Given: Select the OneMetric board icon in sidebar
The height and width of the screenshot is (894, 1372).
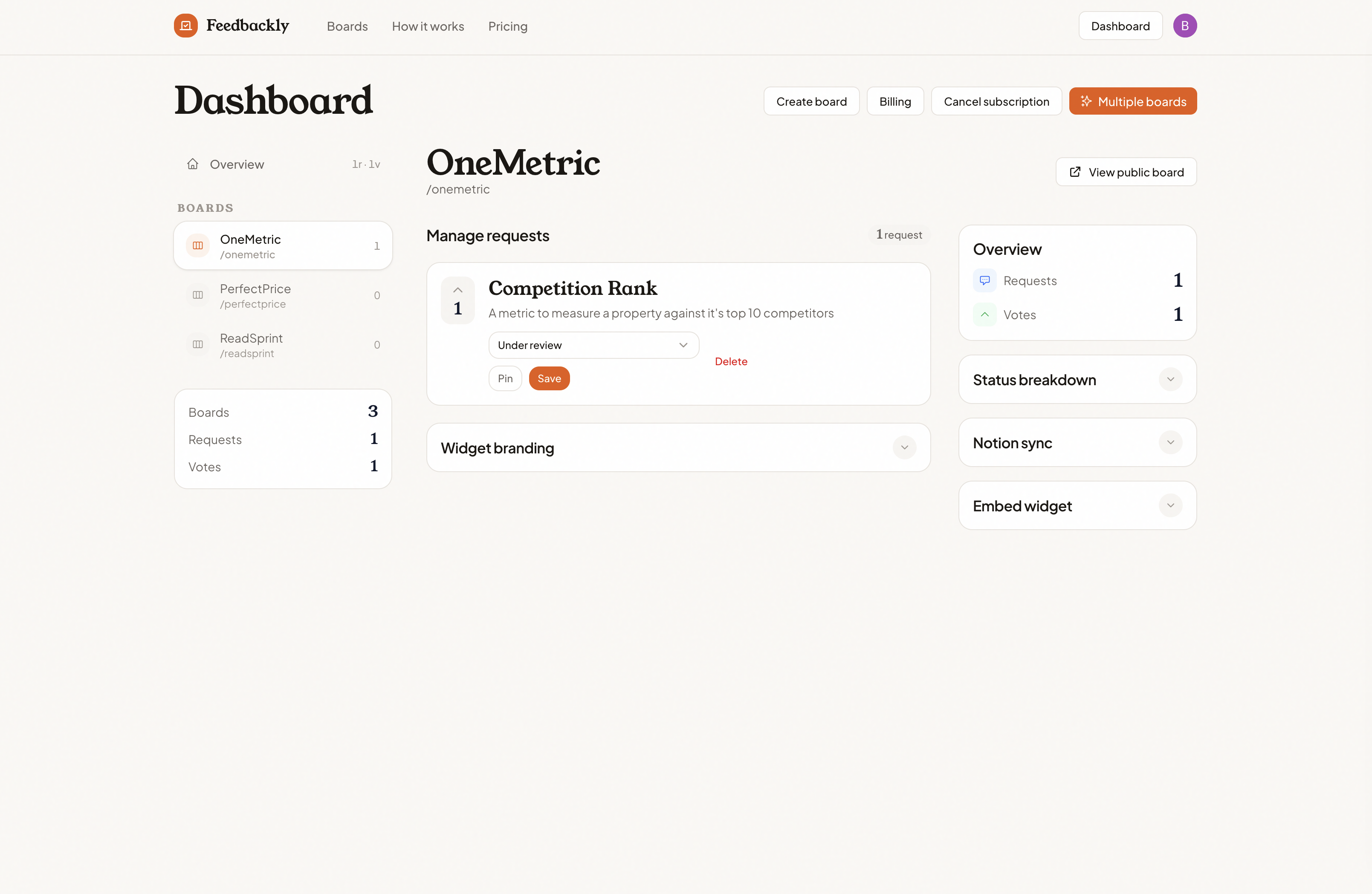Looking at the screenshot, I should click(x=198, y=245).
